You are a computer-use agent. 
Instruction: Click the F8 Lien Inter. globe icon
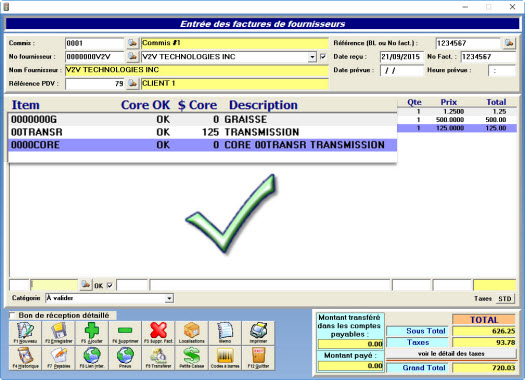92,358
